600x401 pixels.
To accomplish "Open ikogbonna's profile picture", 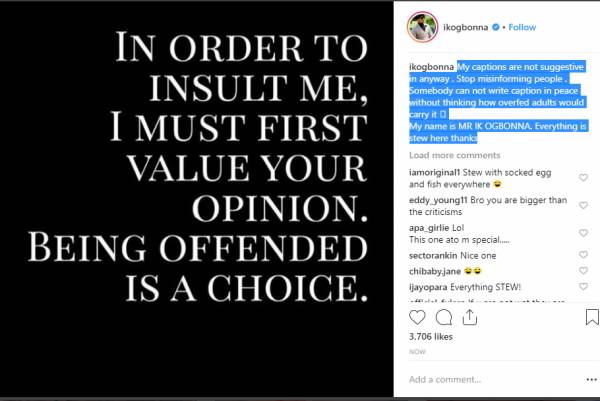I will (x=420, y=27).
